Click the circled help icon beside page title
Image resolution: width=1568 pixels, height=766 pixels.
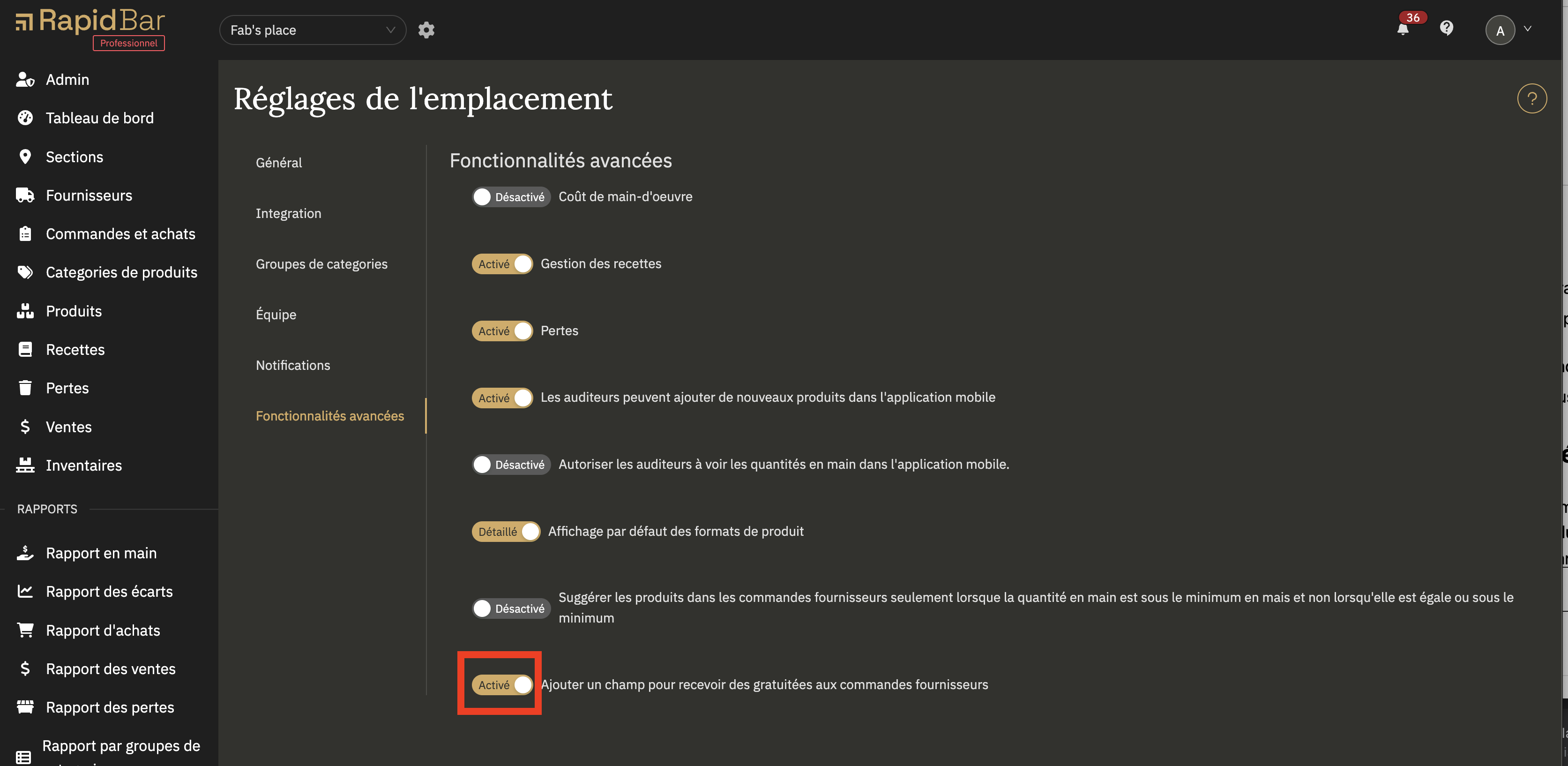[x=1531, y=98]
